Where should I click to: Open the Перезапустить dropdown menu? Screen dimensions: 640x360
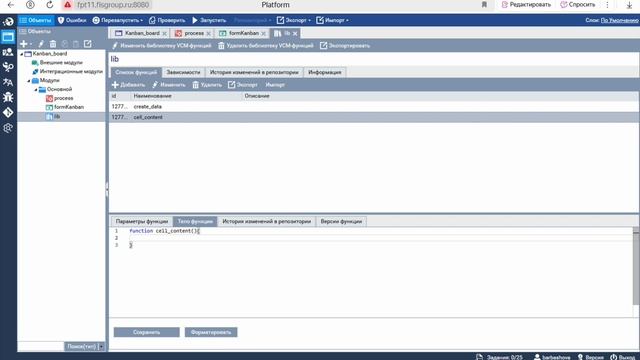tap(118, 20)
